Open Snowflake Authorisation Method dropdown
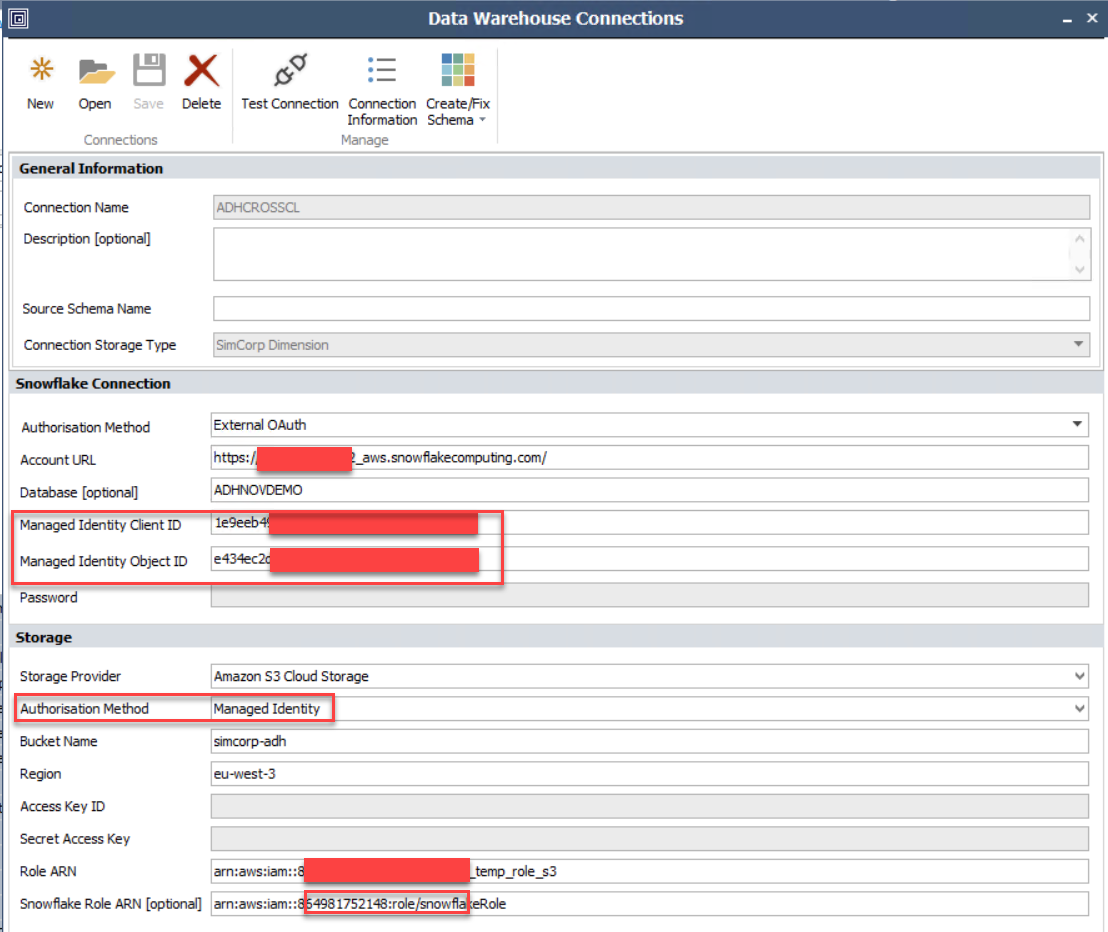 [1077, 425]
